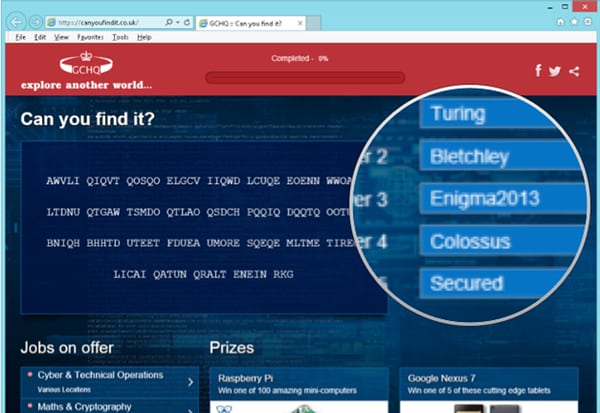Viewport: 600px width, 413px height.
Task: Click the search magnifier icon in address bar
Action: click(165, 21)
